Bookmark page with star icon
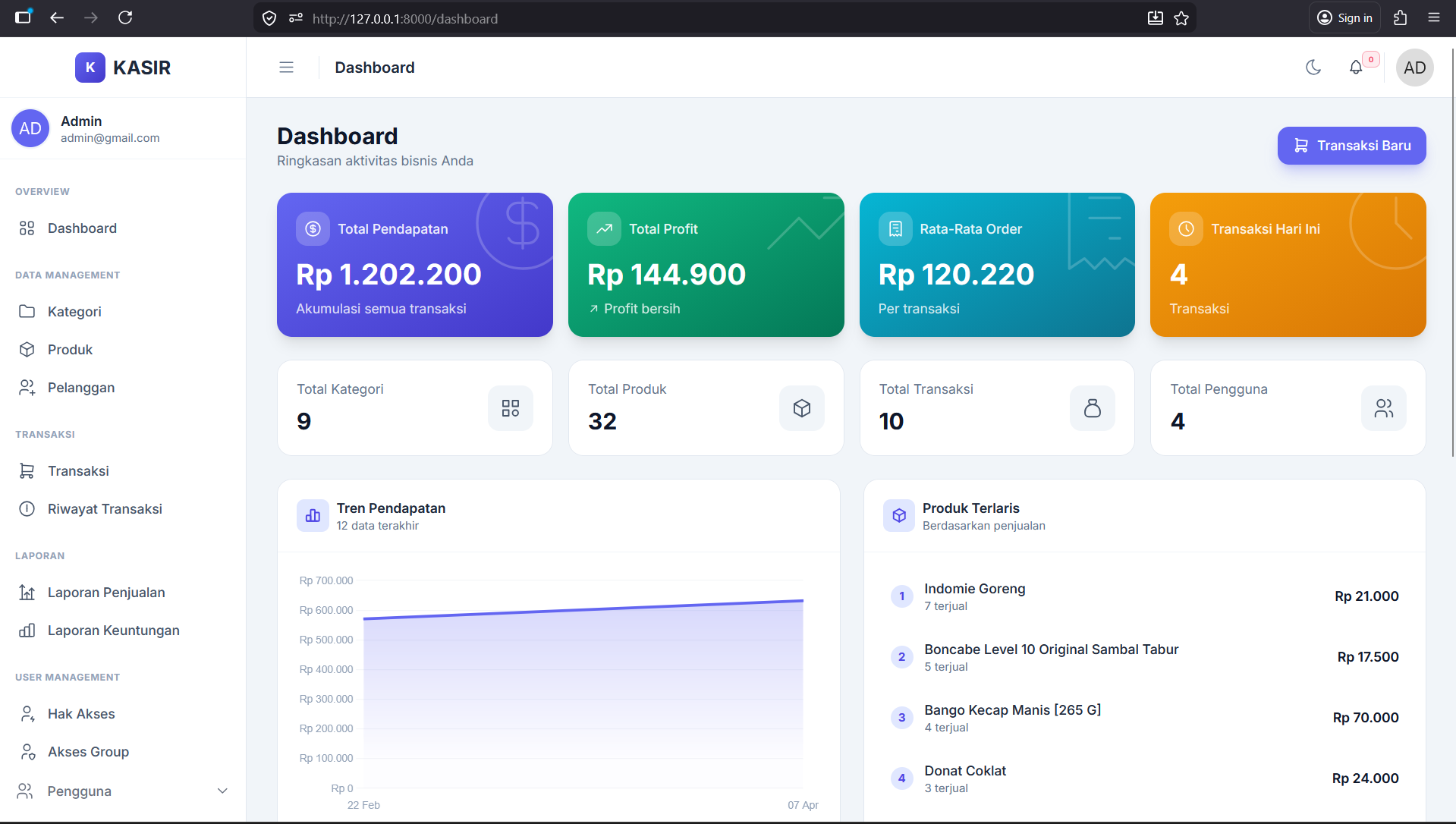Viewport: 1456px width, 824px height. (1181, 18)
